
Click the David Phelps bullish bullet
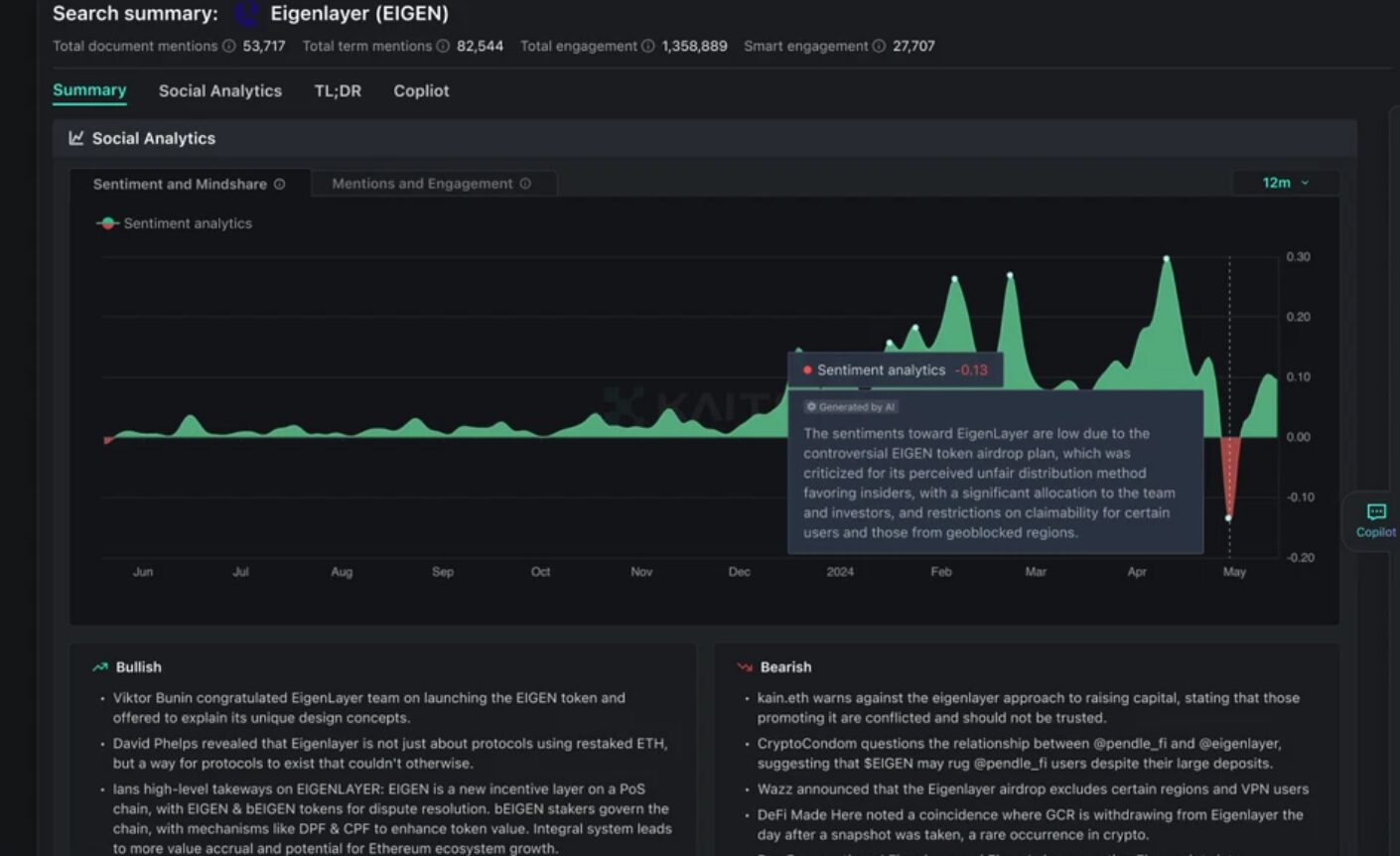coord(390,753)
